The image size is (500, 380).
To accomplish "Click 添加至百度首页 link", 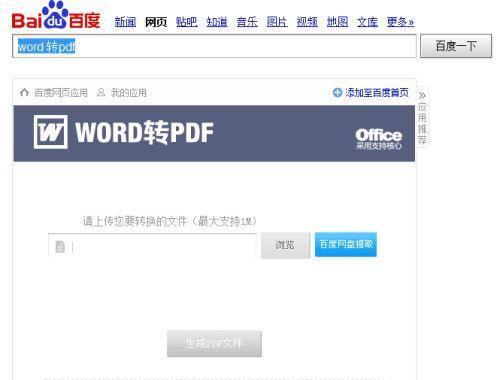I will coord(377,92).
